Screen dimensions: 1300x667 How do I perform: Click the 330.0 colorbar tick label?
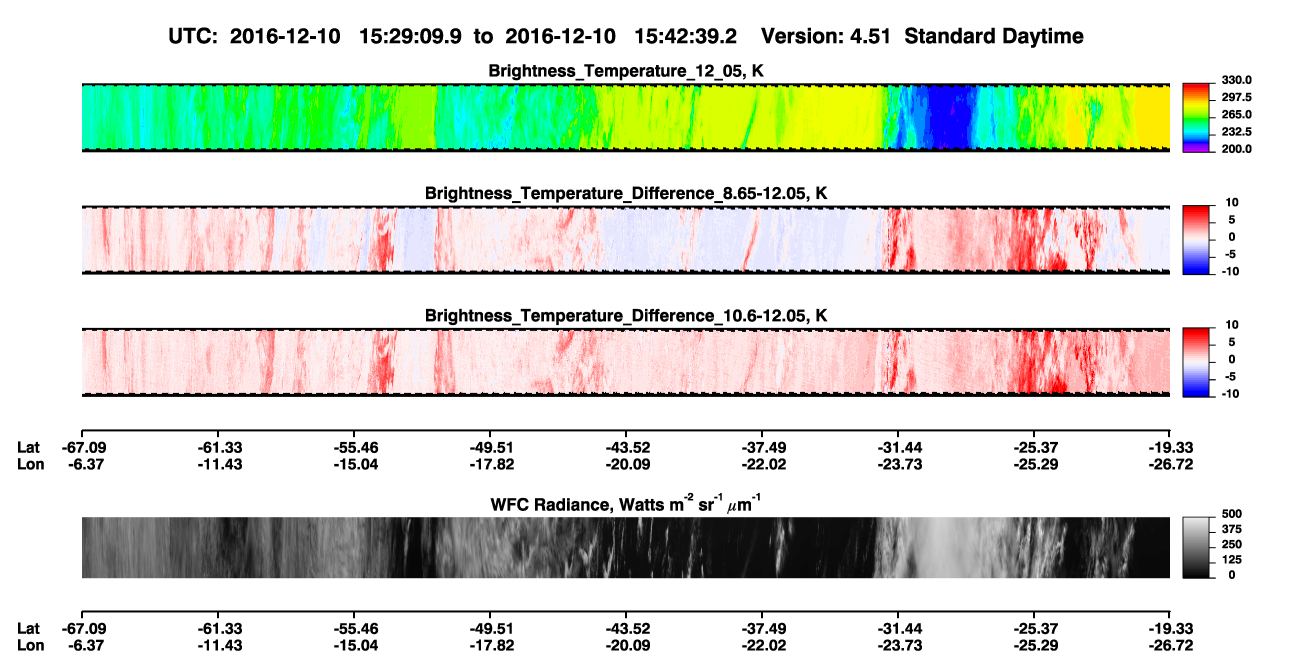(1235, 80)
